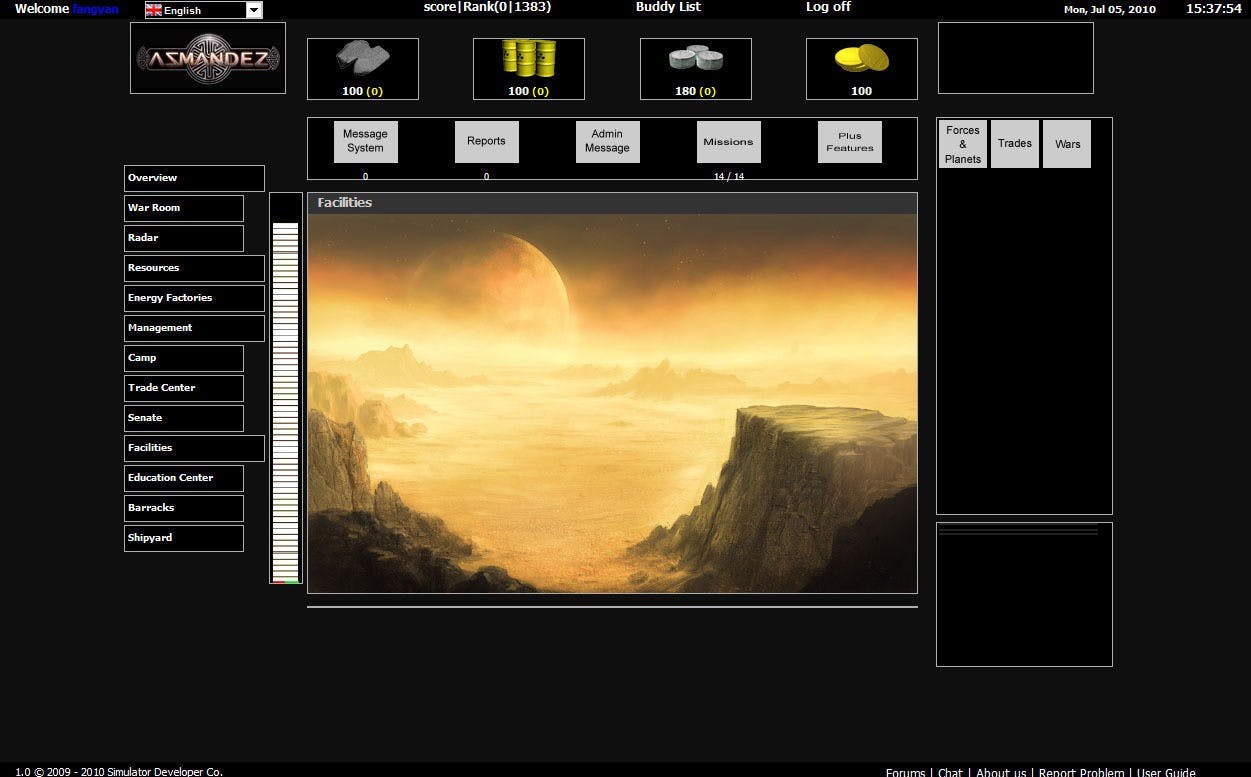Open the Reports button
Viewport: 1251px width, 777px height.
[486, 141]
